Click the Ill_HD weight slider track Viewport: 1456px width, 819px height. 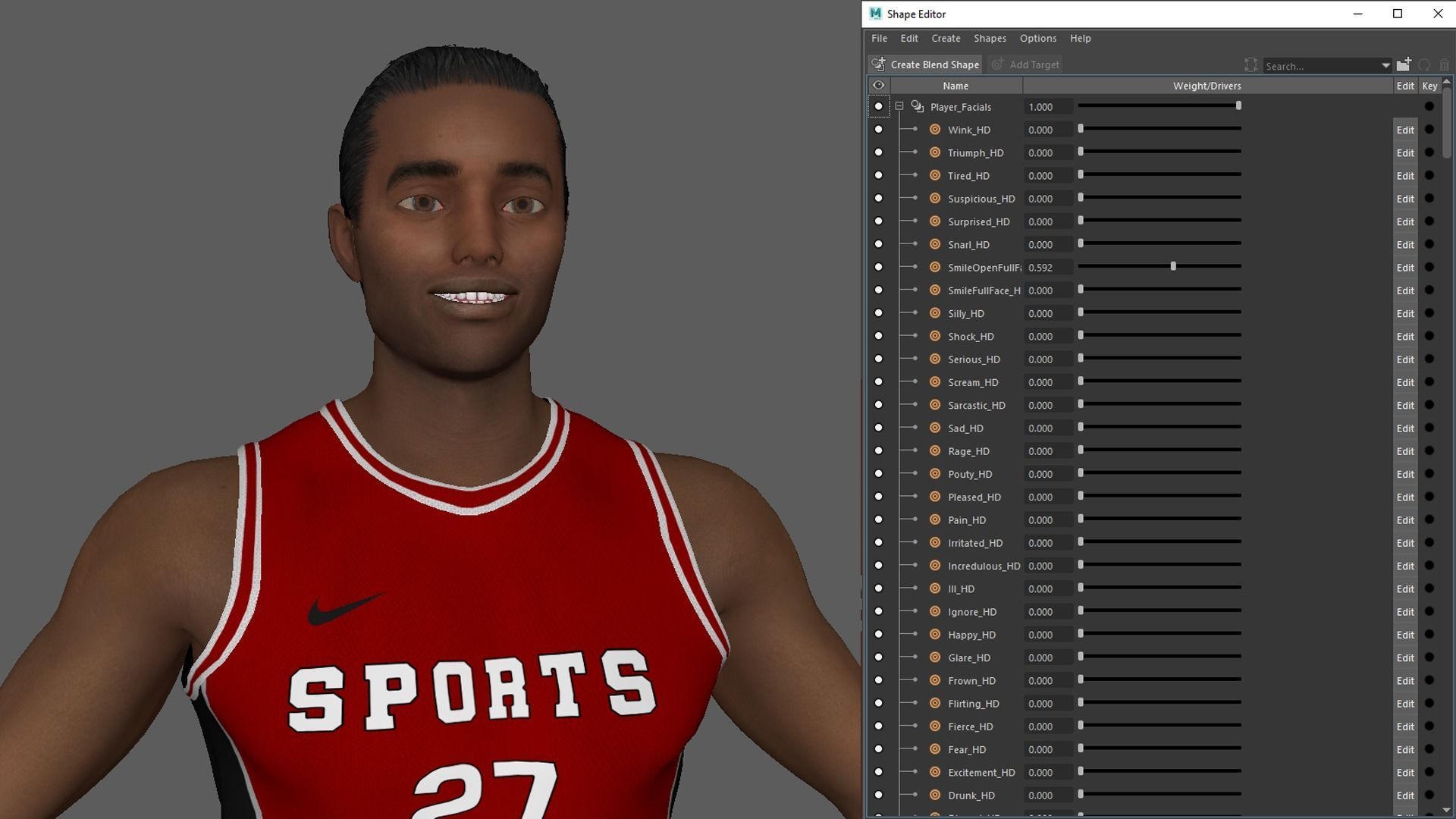point(1159,588)
